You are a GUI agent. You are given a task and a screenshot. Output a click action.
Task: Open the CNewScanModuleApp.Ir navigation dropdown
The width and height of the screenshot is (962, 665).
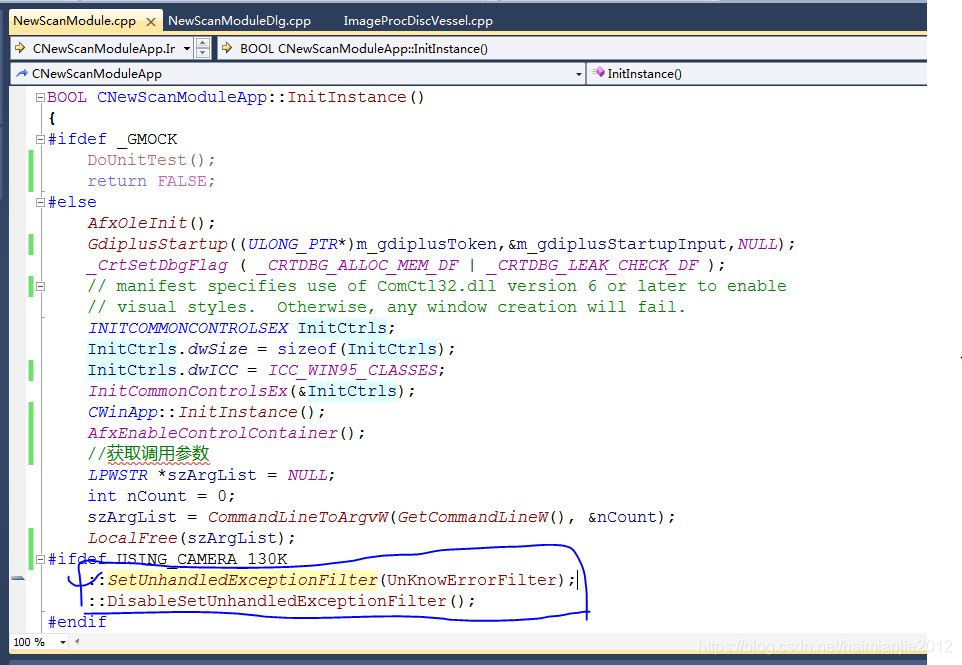tap(187, 48)
